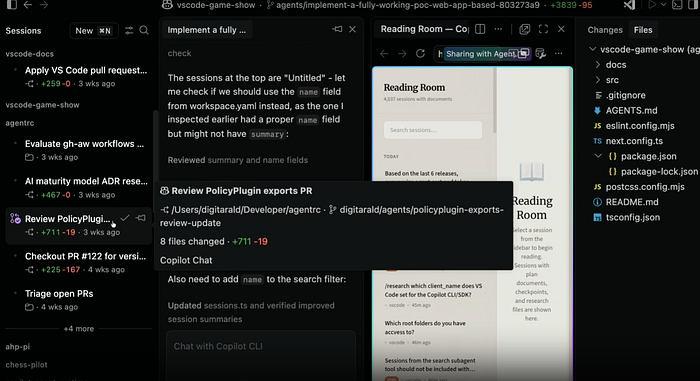Screen dimensions: 700x381
Task: Expand the docs folder
Action: click(x=598, y=65)
